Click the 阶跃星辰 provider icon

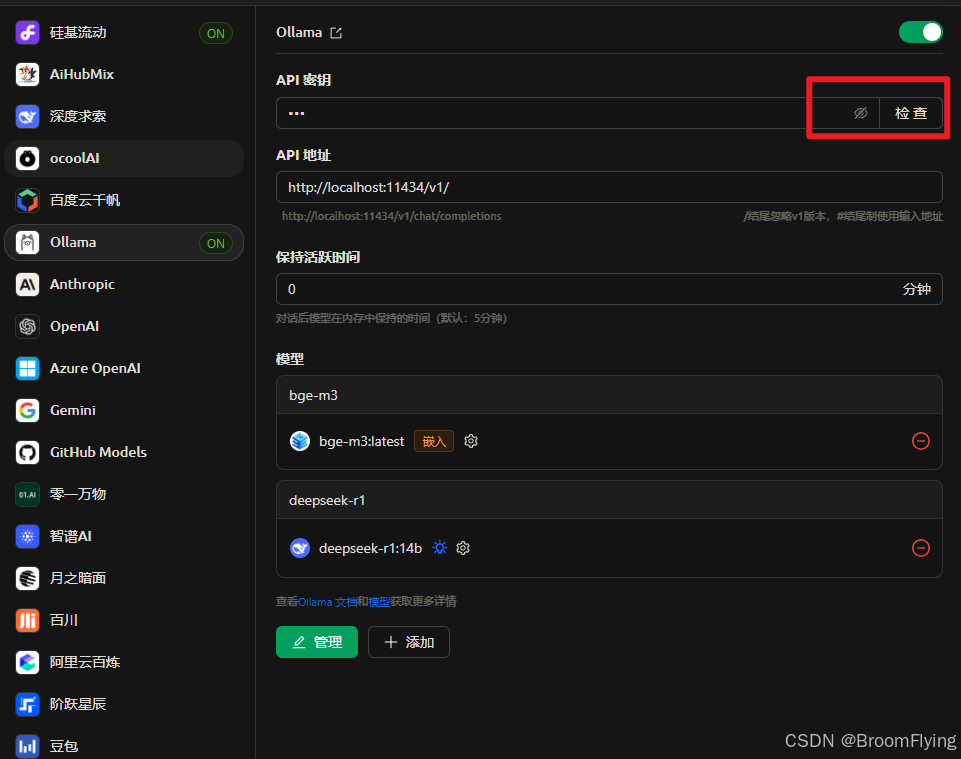point(28,704)
